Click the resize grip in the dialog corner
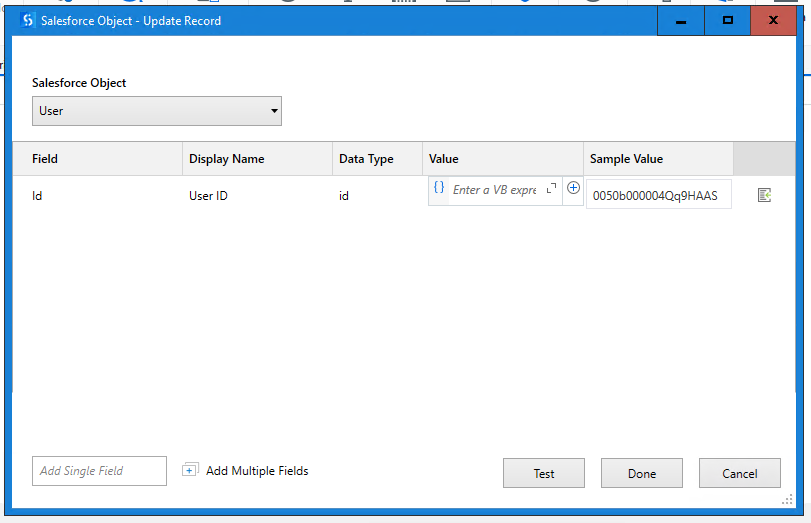This screenshot has height=523, width=811. 787,500
